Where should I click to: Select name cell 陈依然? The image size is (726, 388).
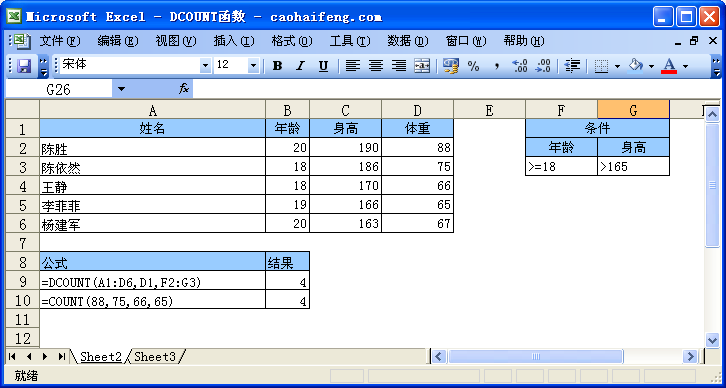click(153, 167)
